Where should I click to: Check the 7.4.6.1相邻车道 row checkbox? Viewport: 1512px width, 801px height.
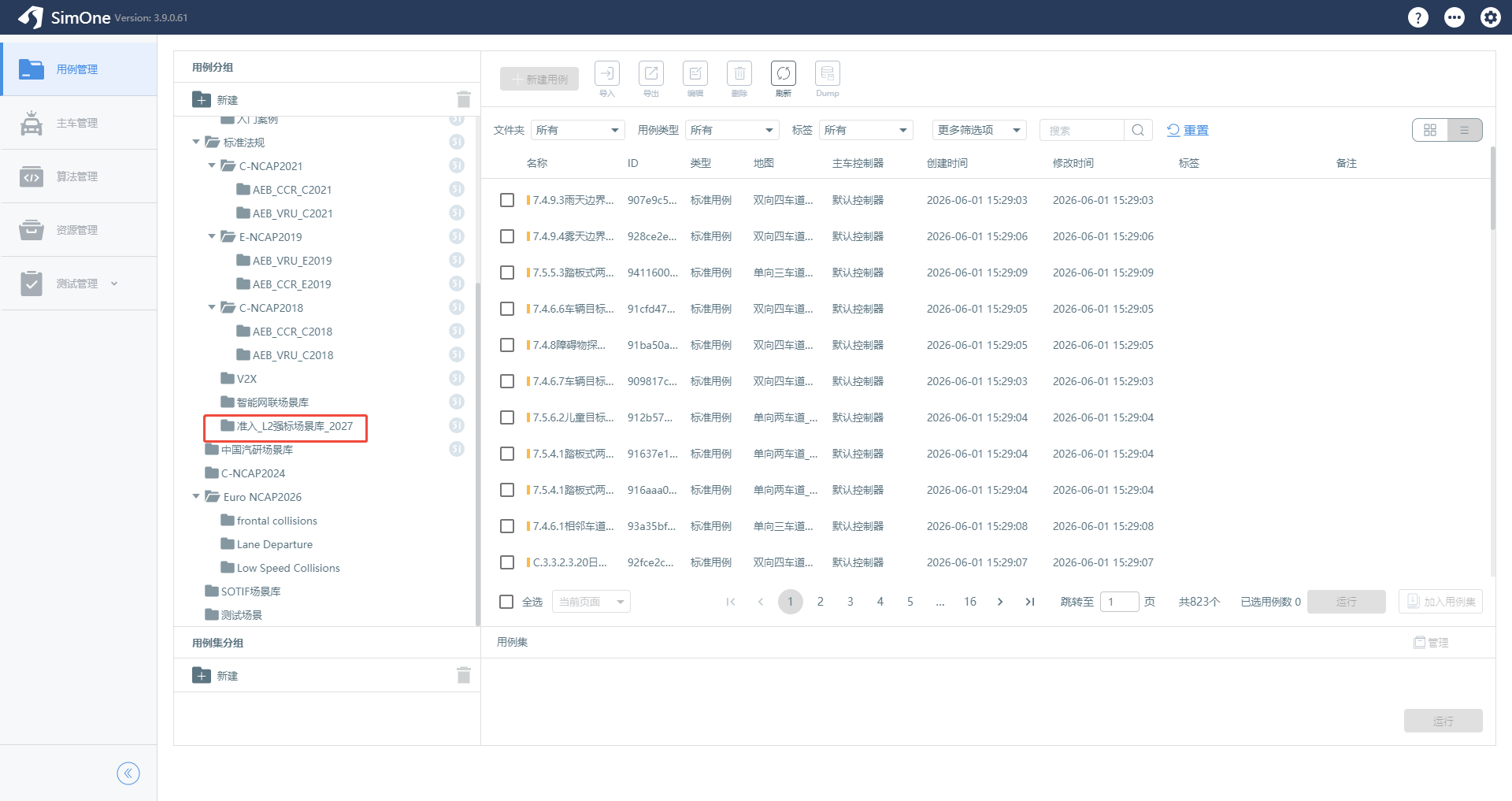[x=507, y=526]
